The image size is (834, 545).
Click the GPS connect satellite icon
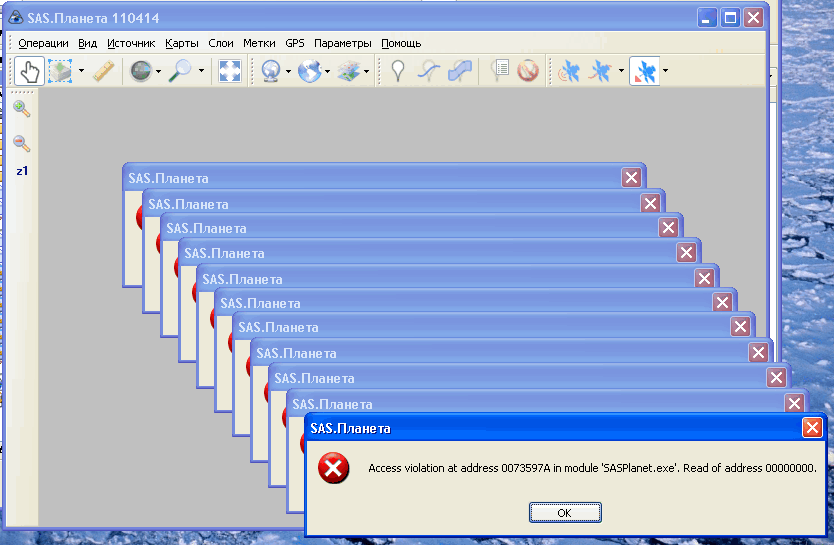[x=569, y=71]
